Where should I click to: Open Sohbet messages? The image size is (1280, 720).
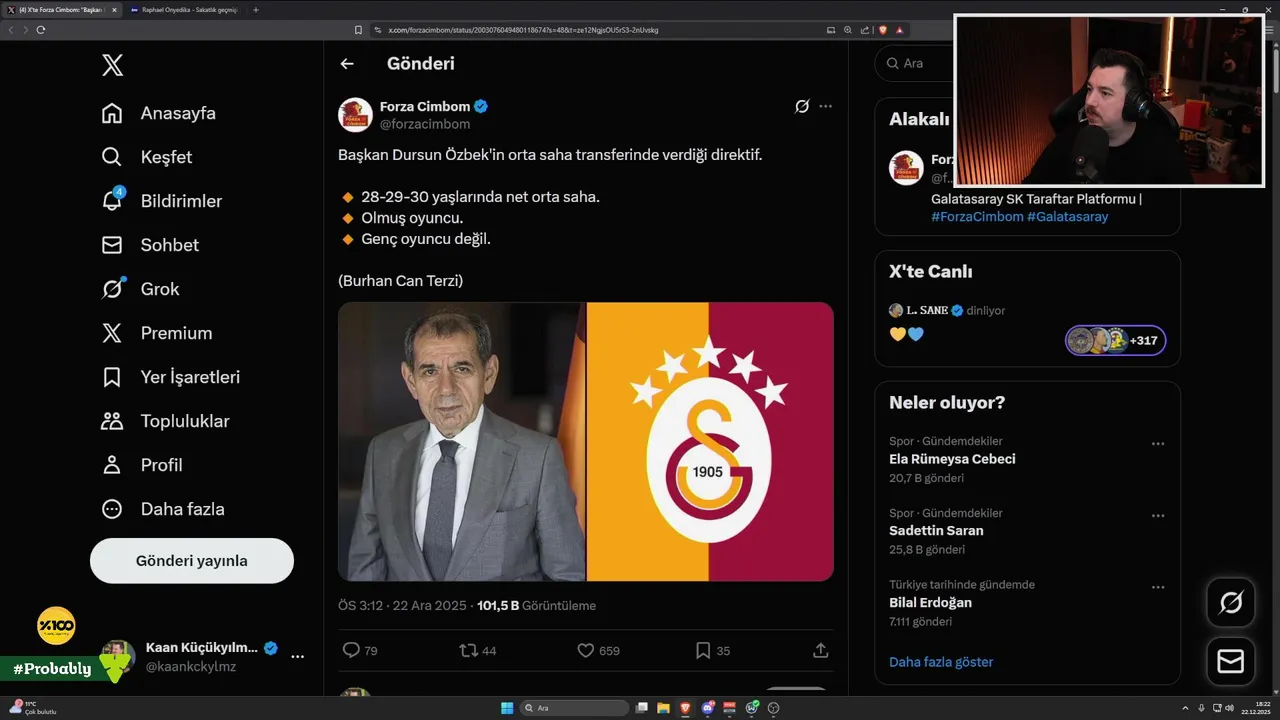click(150, 245)
